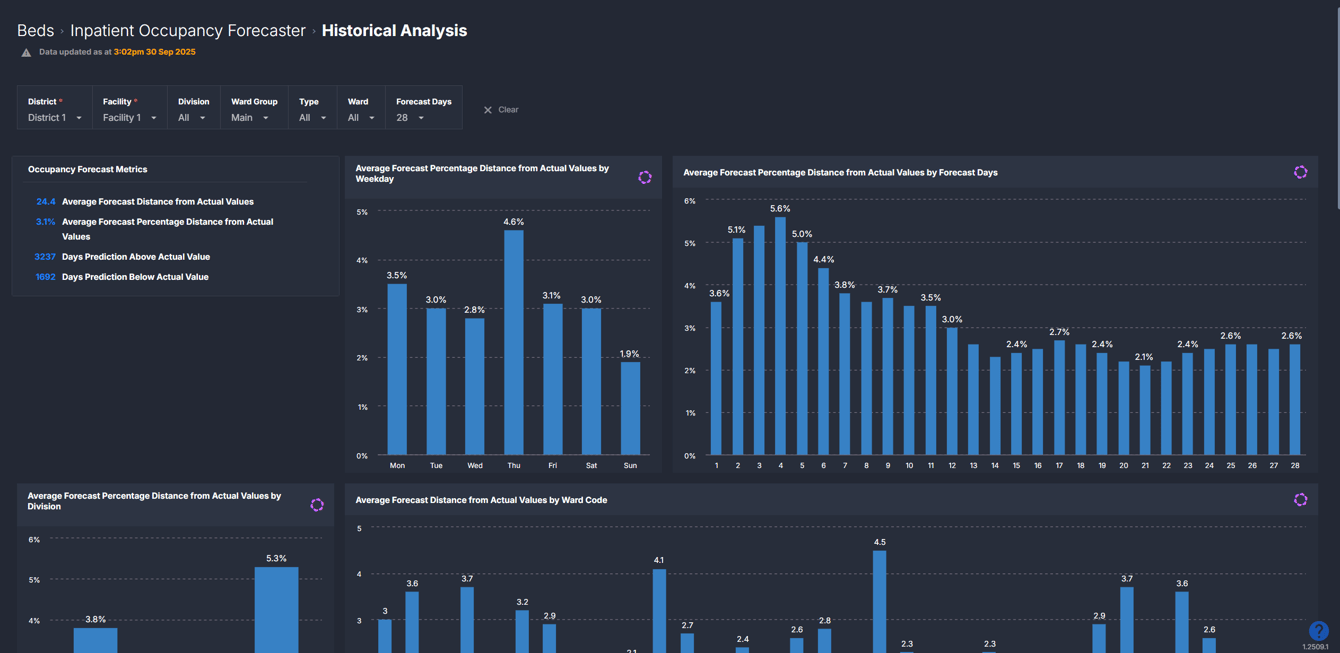Expand the Ward dropdown set to All
The image size is (1340, 653).
pyautogui.click(x=360, y=117)
